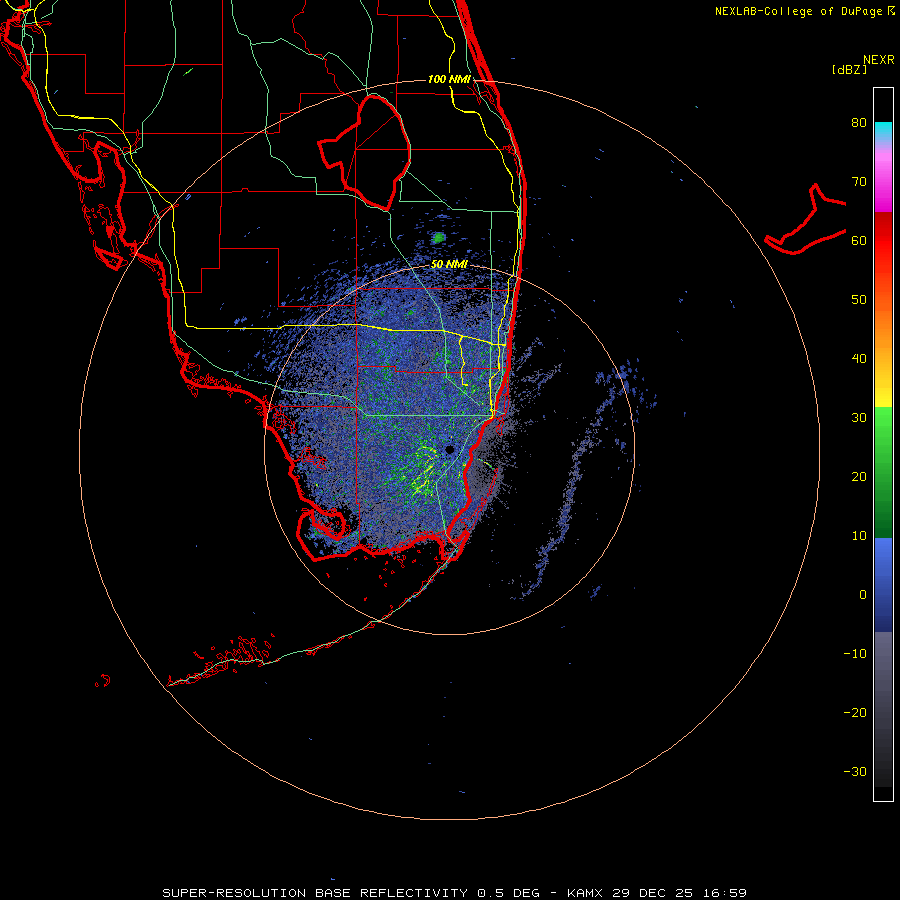Pick the green band of the reflectivity color bar
900x900 pixels.
click(x=883, y=472)
